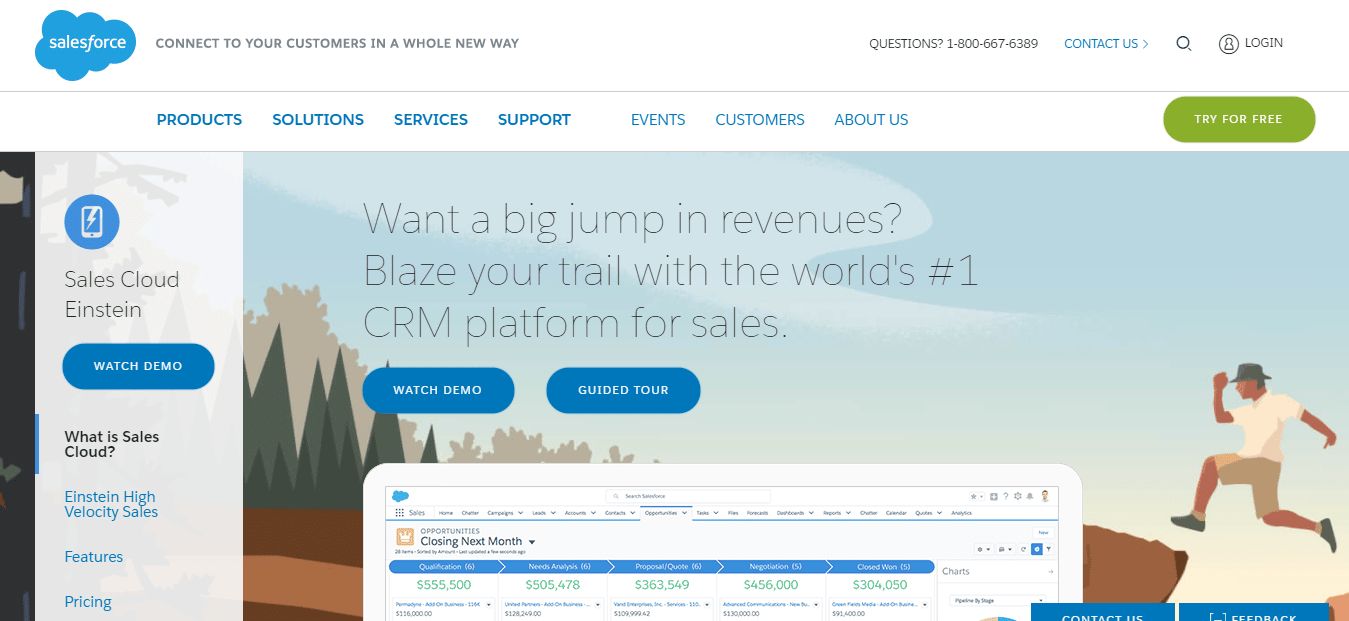Open the SUPPORT menu
This screenshot has width=1349, height=621.
click(x=534, y=120)
